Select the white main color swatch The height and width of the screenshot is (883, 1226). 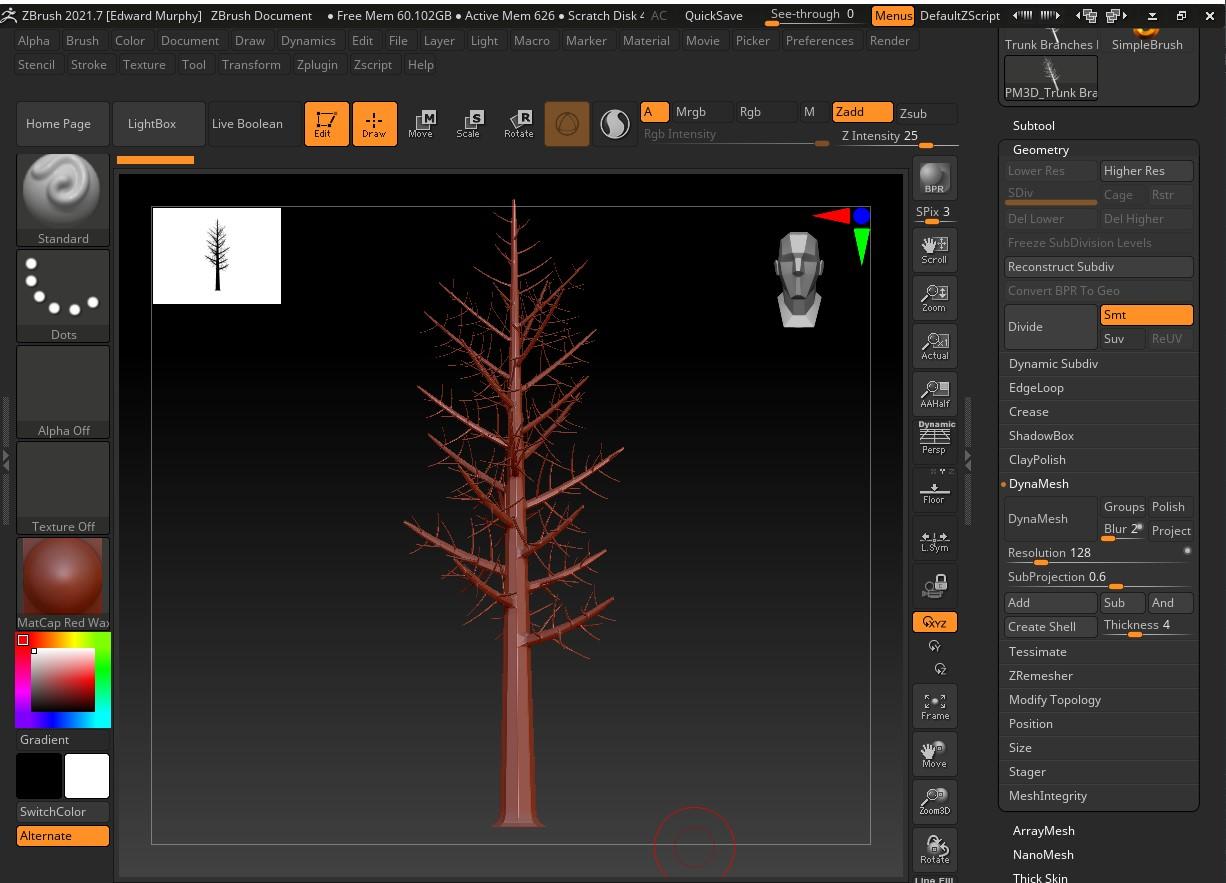[x=87, y=776]
